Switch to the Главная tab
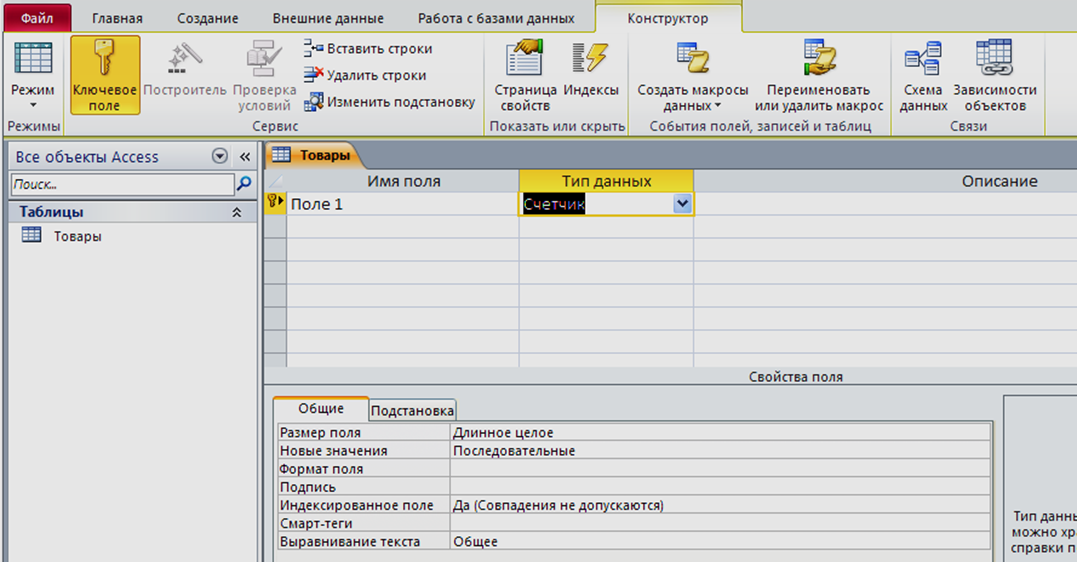The width and height of the screenshot is (1077, 562). [117, 19]
